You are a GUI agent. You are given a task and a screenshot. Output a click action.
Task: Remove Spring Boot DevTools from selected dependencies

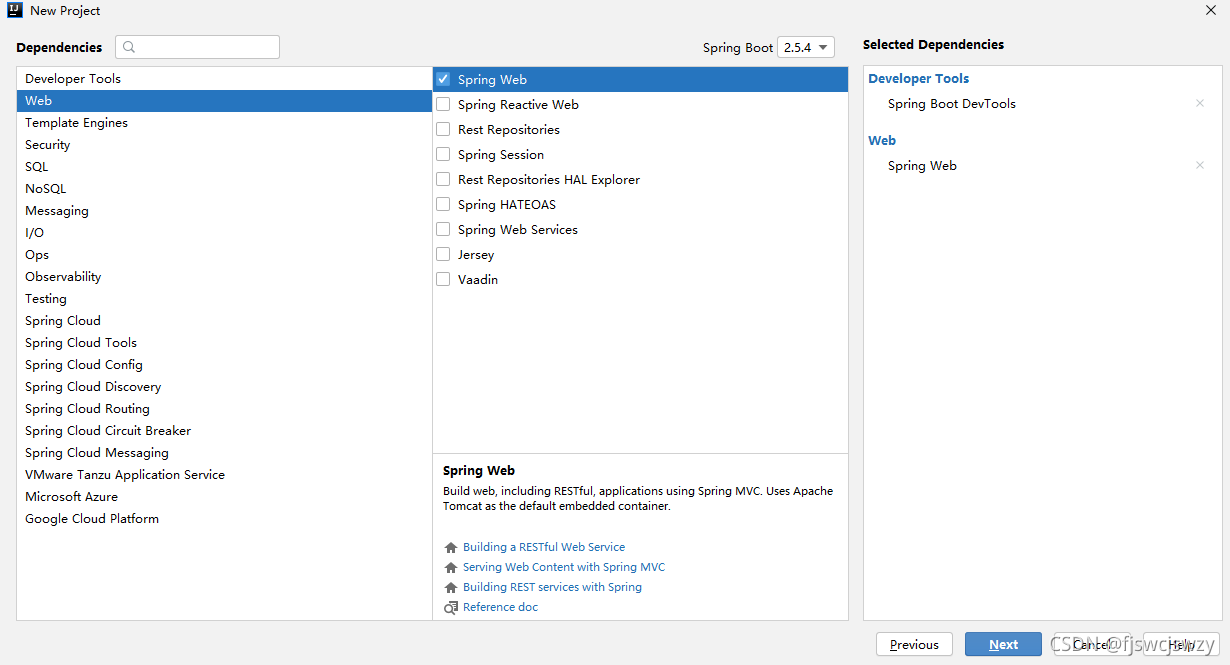(x=1200, y=103)
